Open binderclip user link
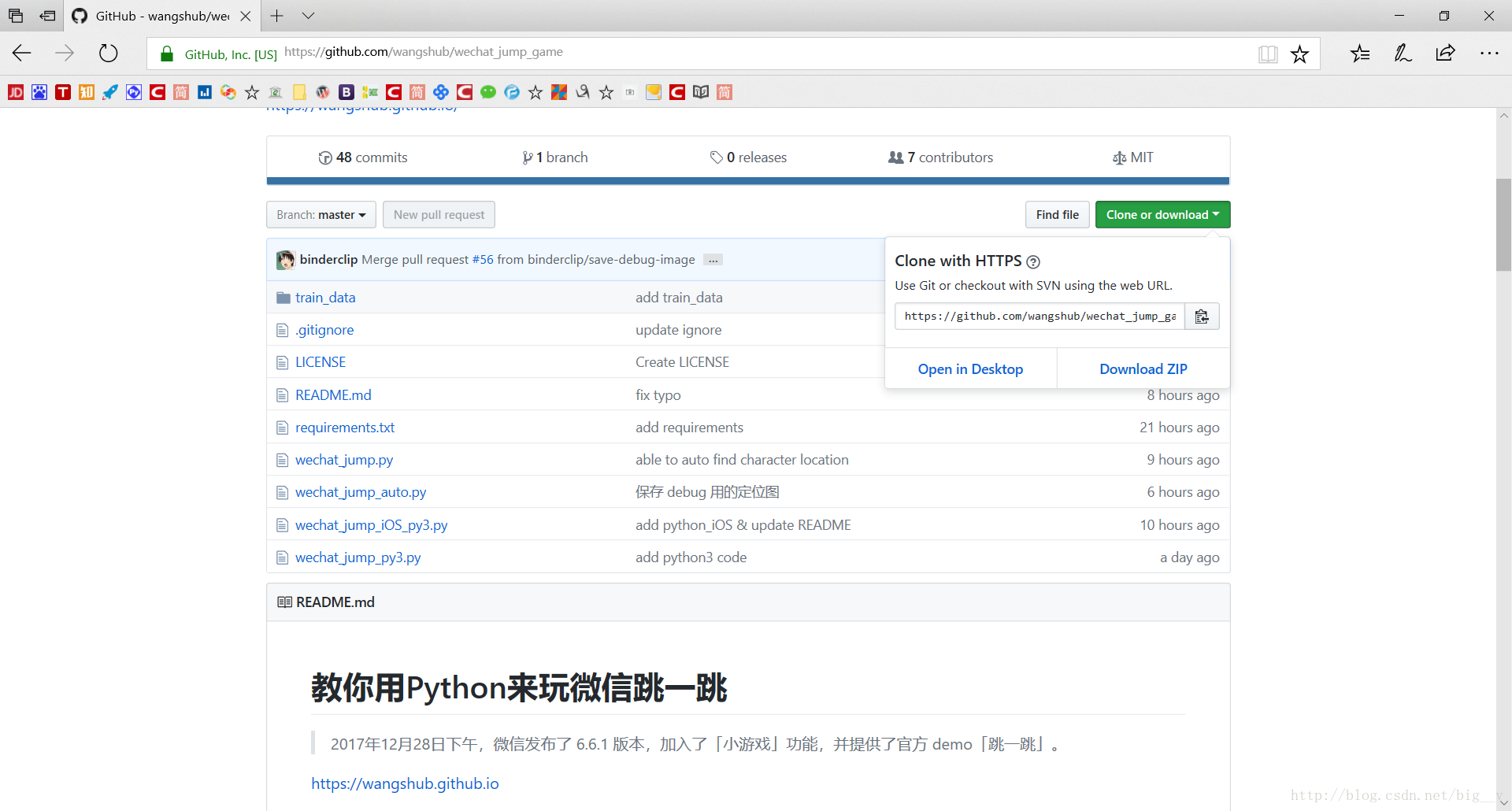Screen dimensions: 1512x811 (328, 260)
